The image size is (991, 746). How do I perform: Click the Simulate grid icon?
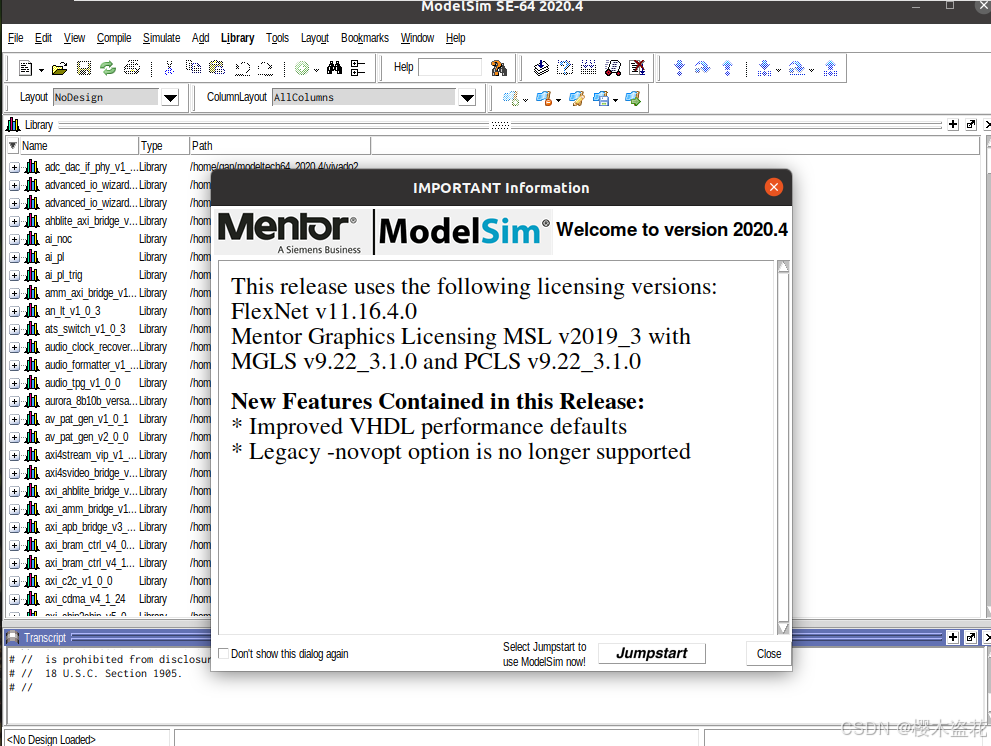tap(588, 68)
